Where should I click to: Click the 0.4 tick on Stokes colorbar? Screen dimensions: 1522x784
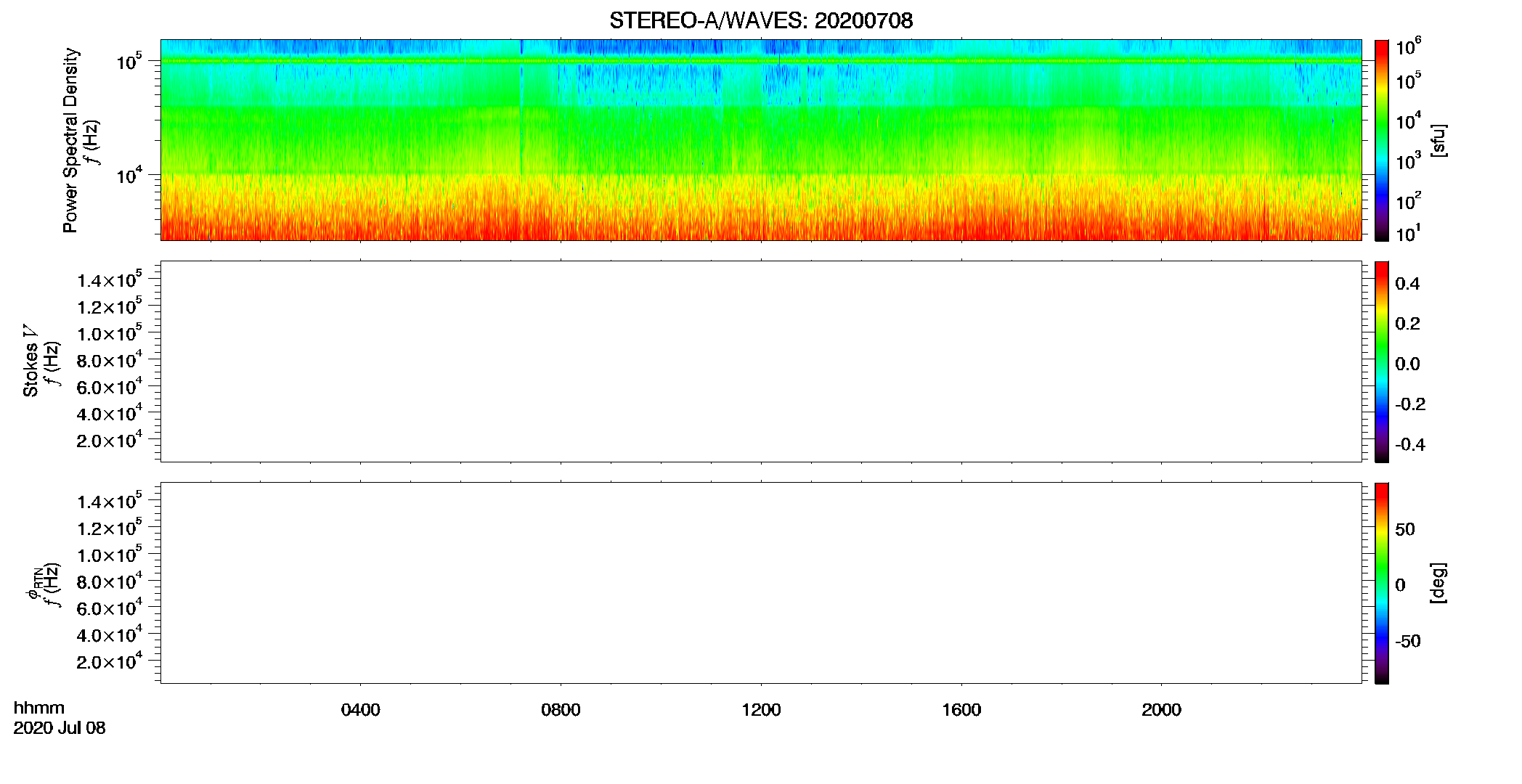1407,284
